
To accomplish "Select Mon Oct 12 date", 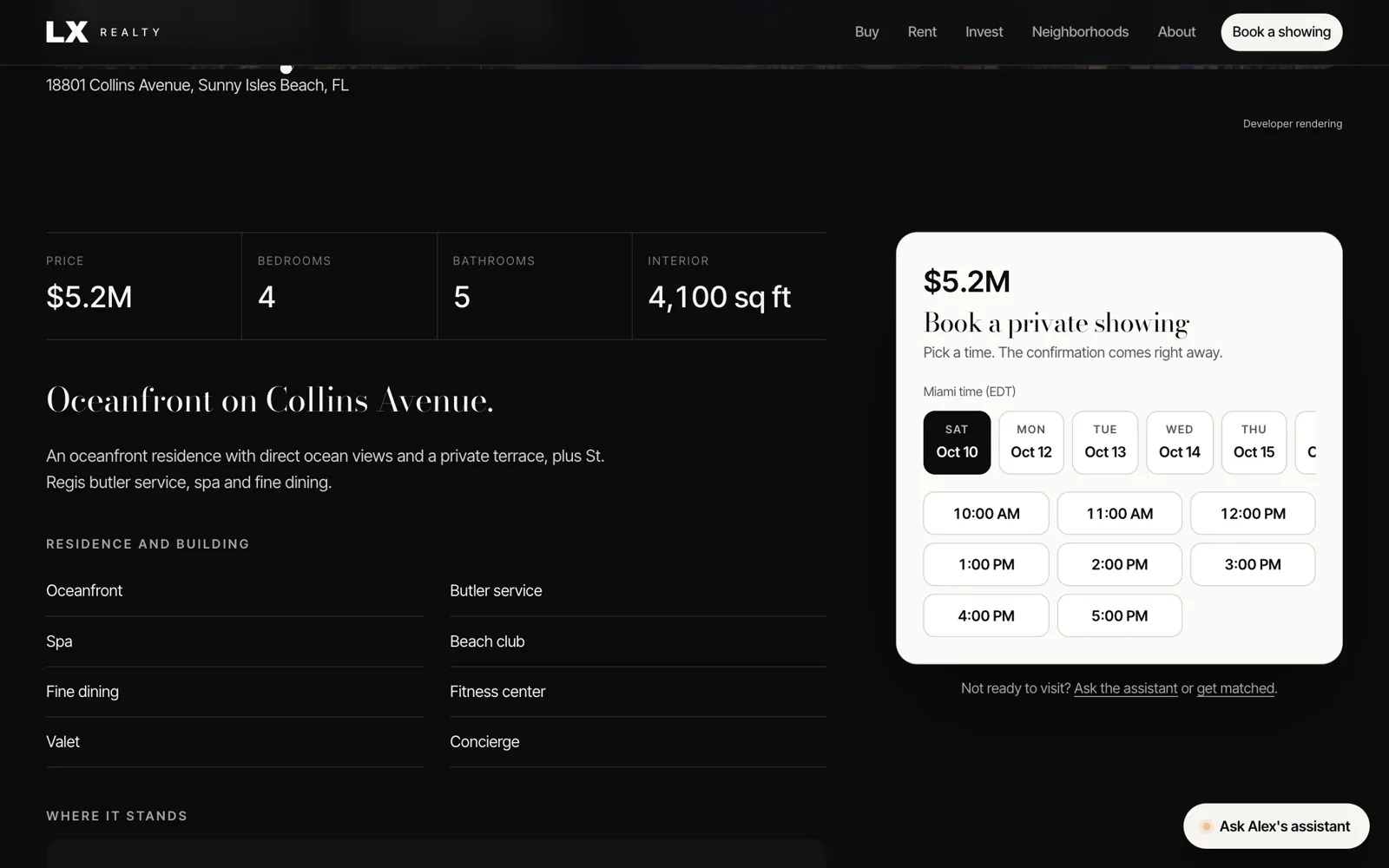I will coord(1030,443).
